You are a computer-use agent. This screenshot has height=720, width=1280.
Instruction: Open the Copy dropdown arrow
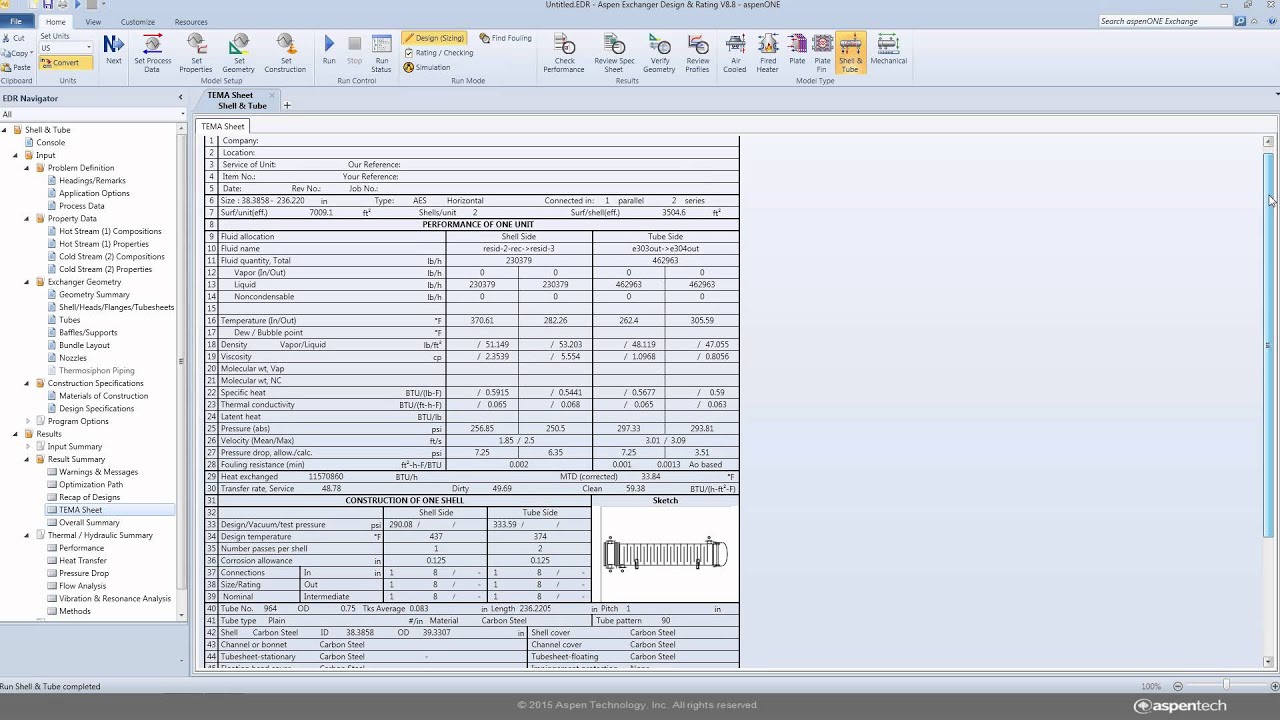tap(31, 53)
